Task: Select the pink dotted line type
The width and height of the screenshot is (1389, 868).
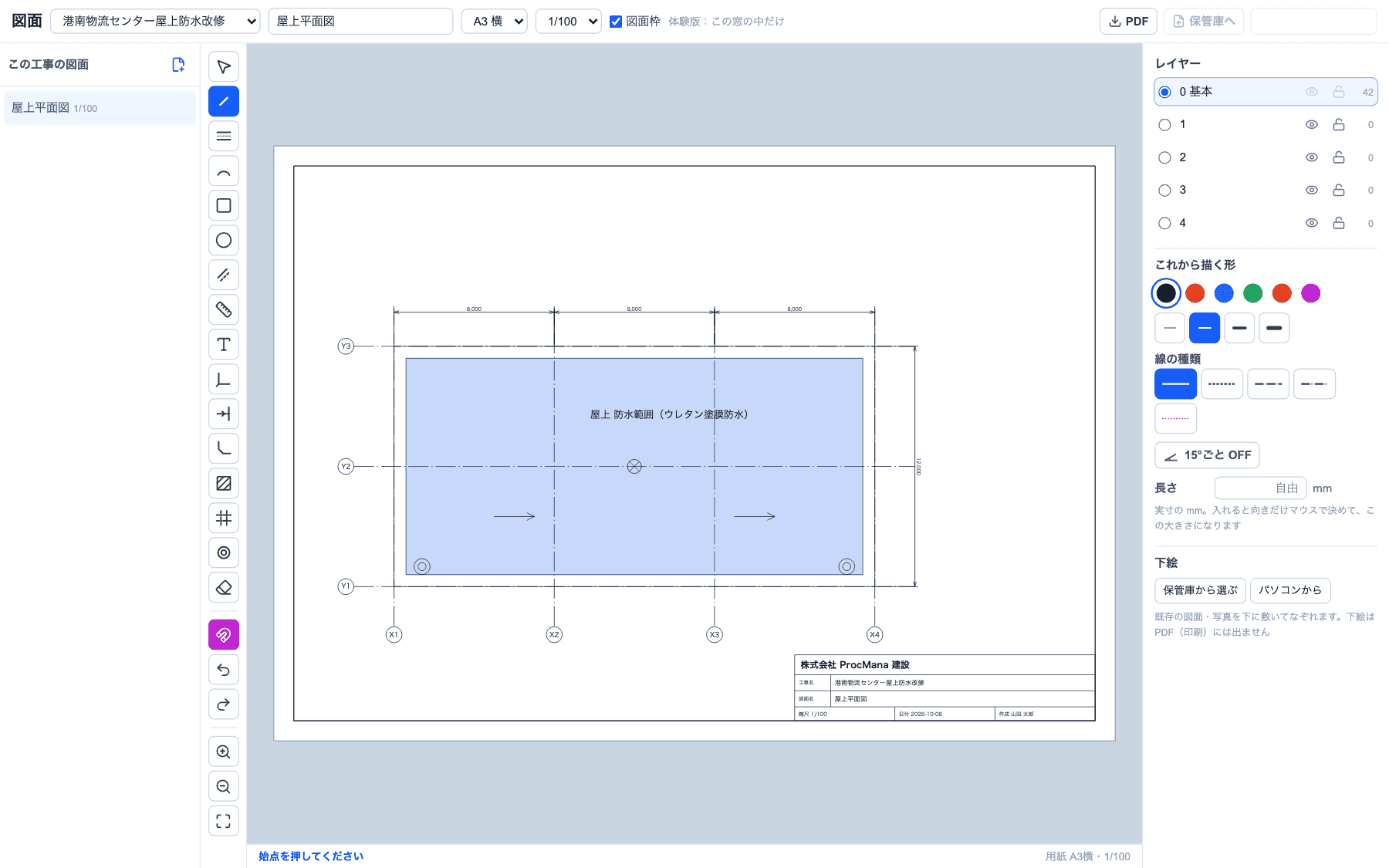Action: (1175, 418)
